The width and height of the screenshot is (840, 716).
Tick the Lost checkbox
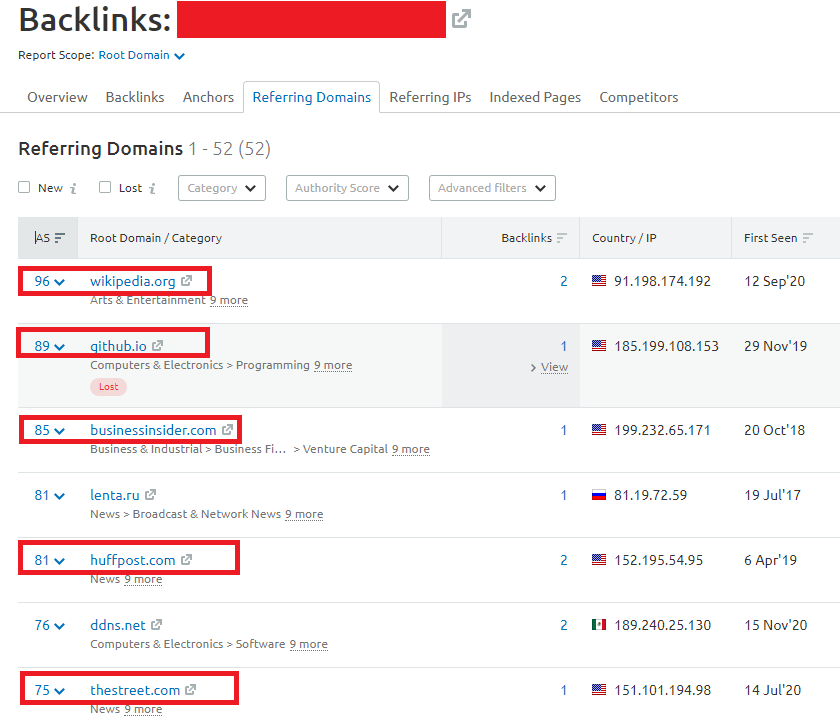pyautogui.click(x=105, y=187)
